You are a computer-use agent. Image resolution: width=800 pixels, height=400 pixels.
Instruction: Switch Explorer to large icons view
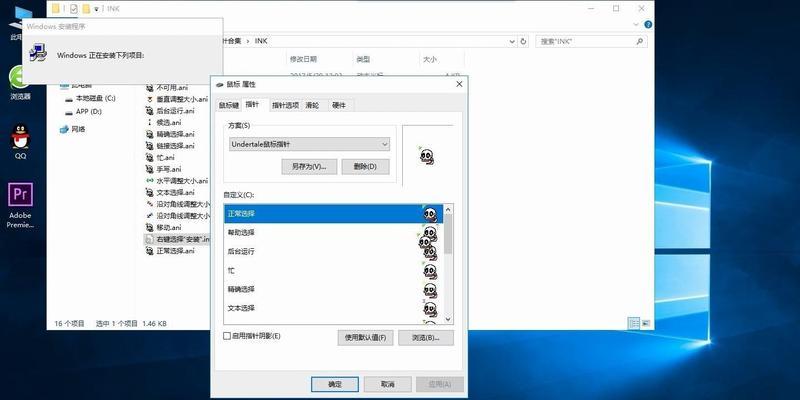pos(645,323)
